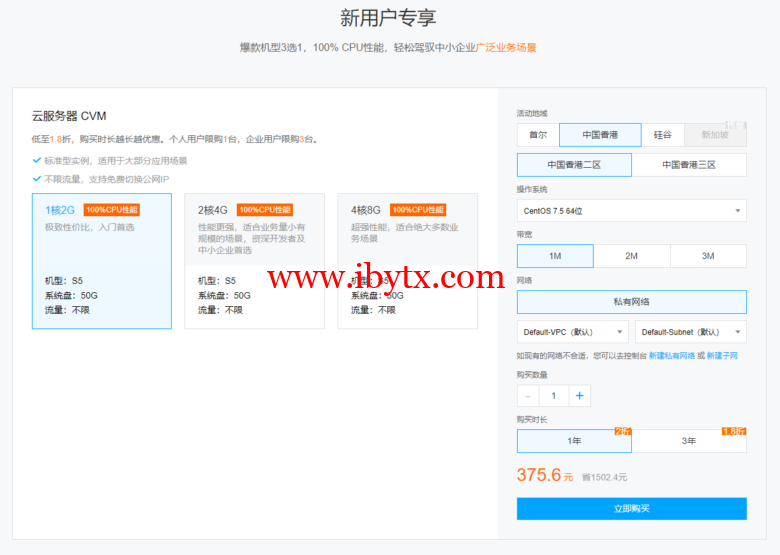Screen dimensions: 780x555
Task: Select the 4核8G server plan card
Action: coord(407,260)
